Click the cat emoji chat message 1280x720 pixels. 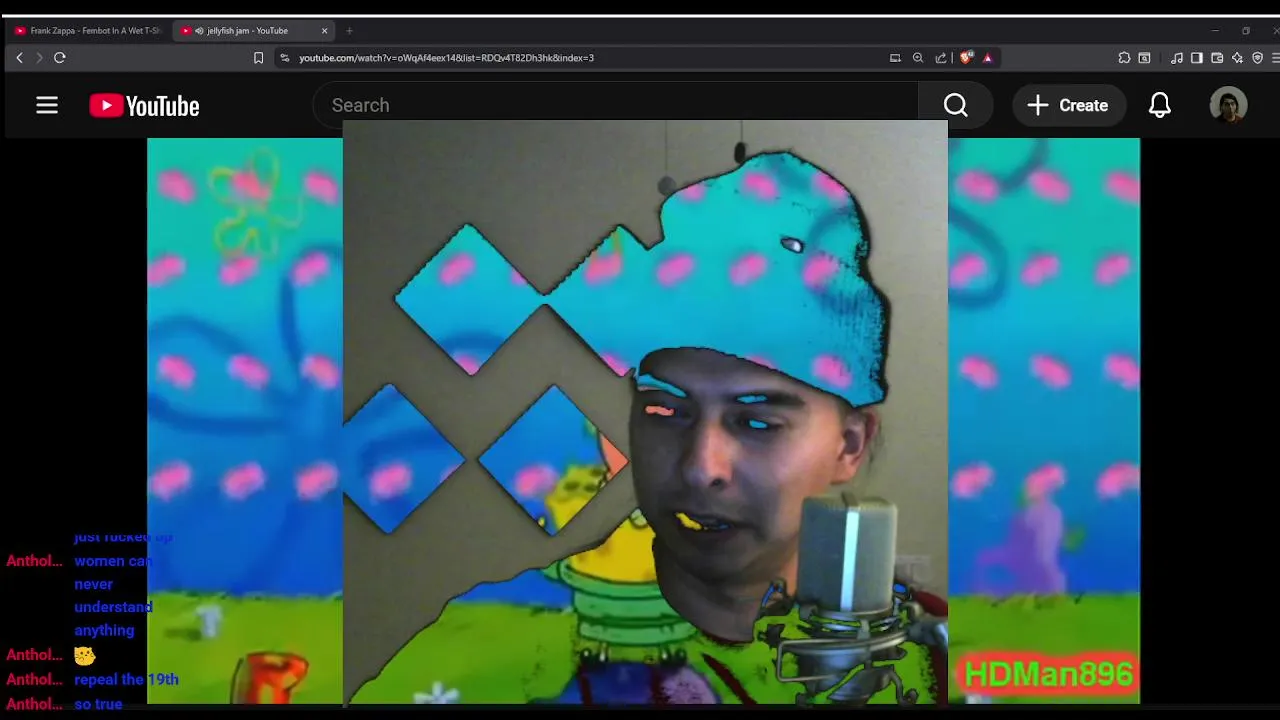pyautogui.click(x=85, y=656)
